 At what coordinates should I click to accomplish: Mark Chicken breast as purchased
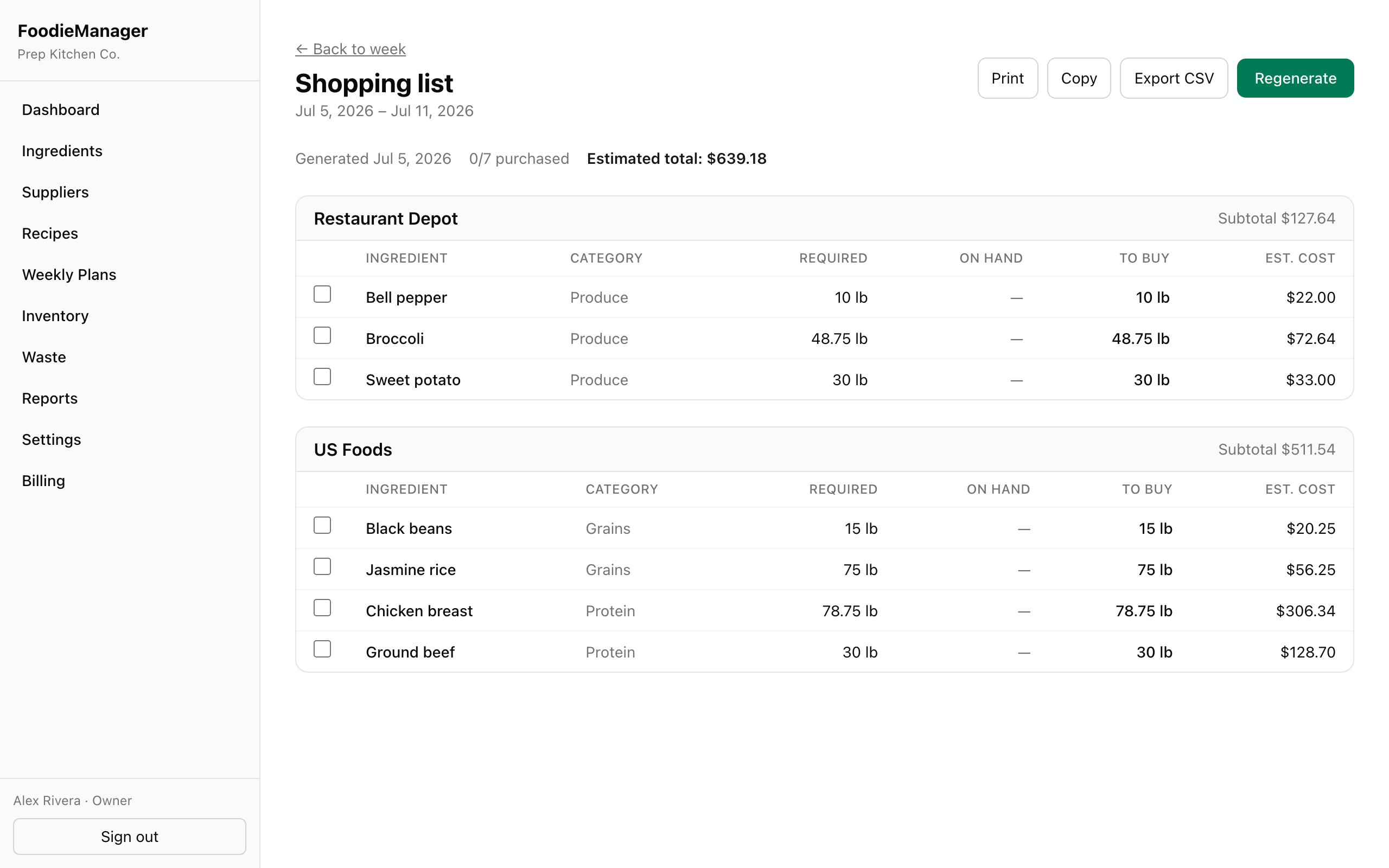pyautogui.click(x=322, y=608)
